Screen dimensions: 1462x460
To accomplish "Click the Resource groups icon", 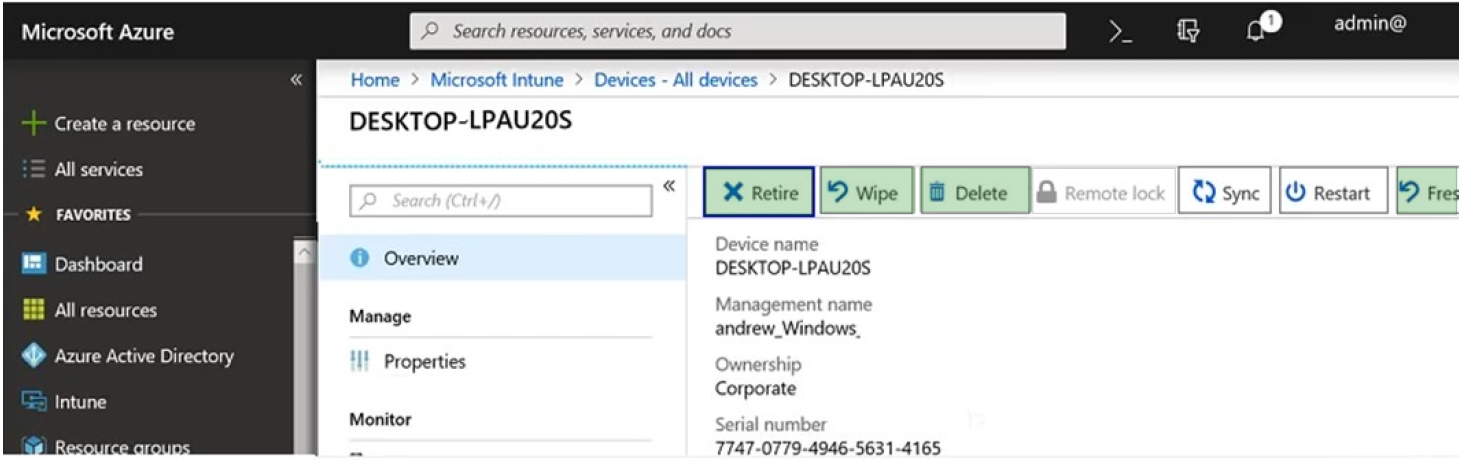I will point(34,446).
